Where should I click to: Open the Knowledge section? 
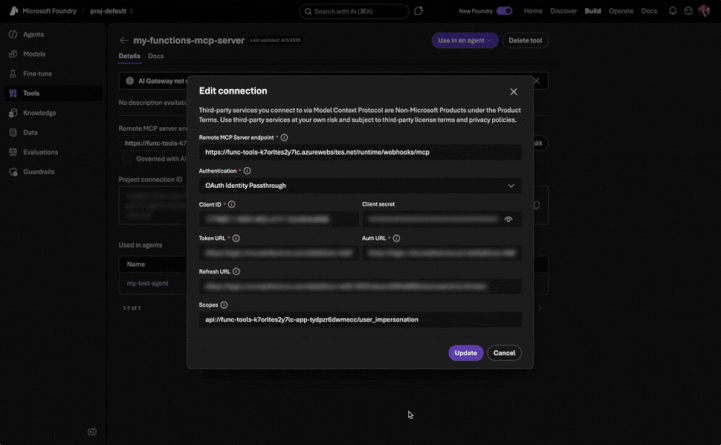40,113
